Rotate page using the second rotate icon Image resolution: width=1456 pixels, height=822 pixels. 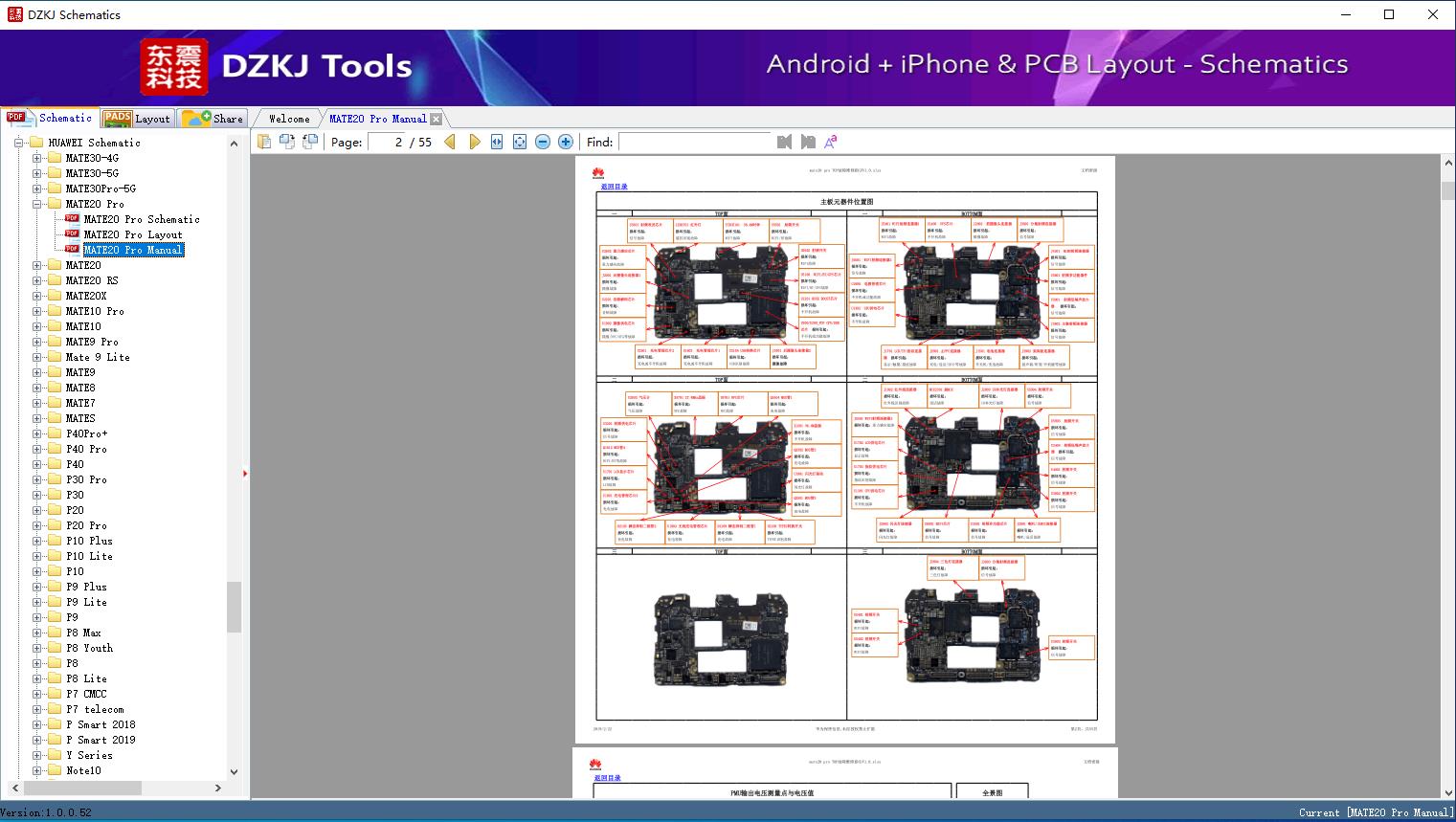tap(310, 142)
